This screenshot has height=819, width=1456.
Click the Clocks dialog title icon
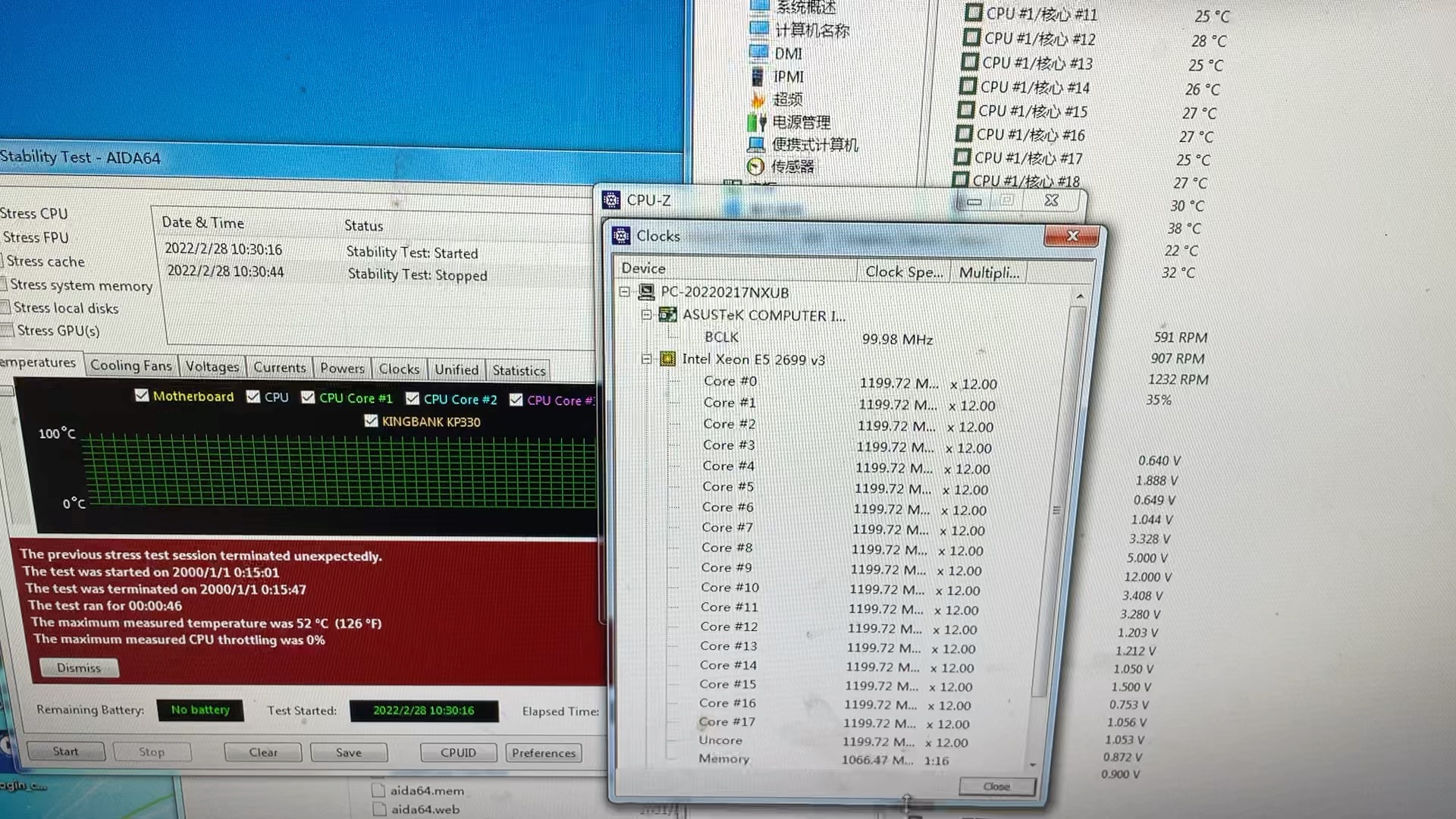621,236
